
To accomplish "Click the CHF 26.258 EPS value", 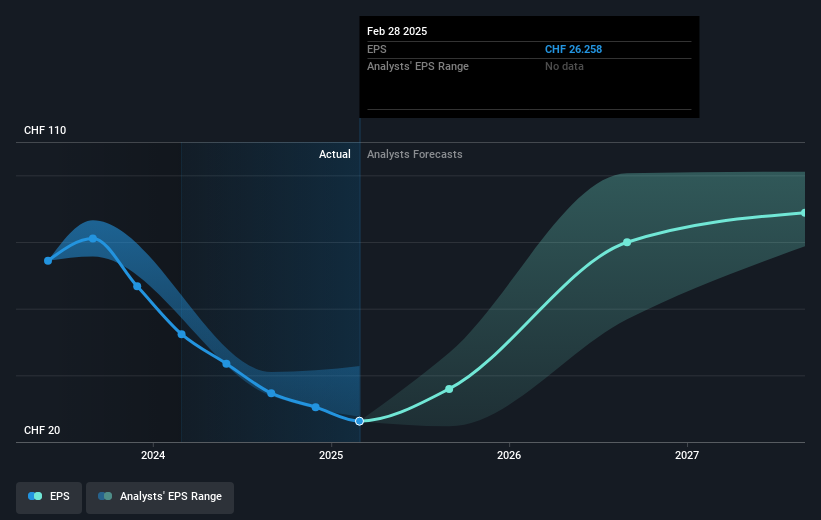I will tap(573, 49).
